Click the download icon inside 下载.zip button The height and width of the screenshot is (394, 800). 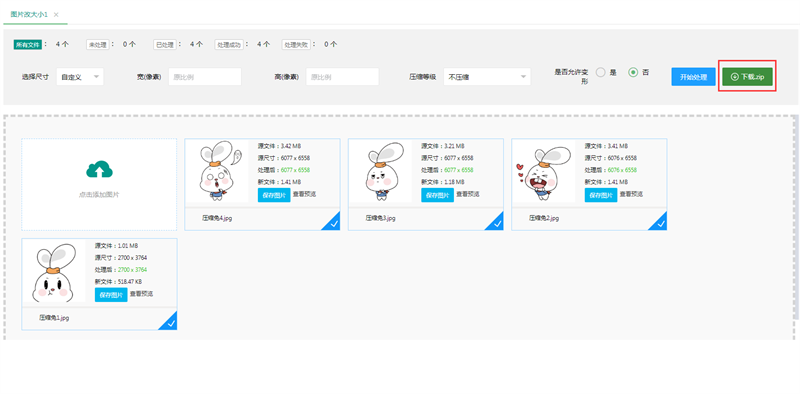pyautogui.click(x=735, y=77)
